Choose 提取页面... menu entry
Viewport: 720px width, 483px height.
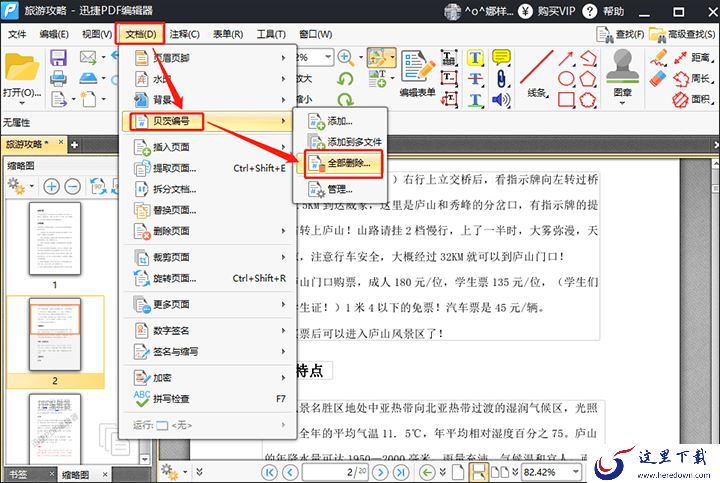[x=209, y=168]
